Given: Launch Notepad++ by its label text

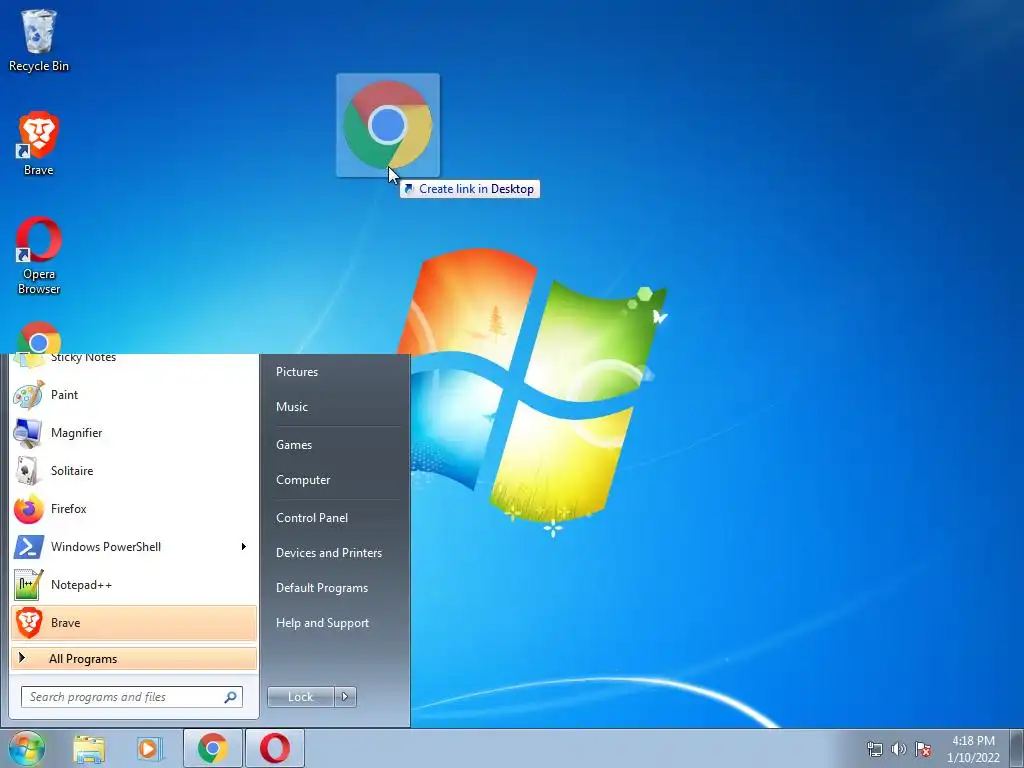Looking at the screenshot, I should pyautogui.click(x=81, y=584).
